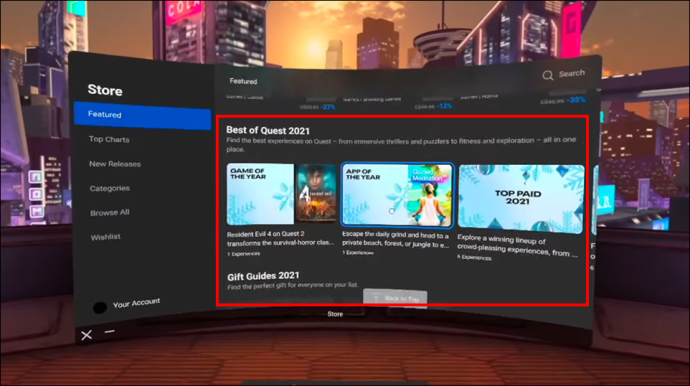Open the Categories sidebar item
This screenshot has height=386, width=690.
(110, 188)
